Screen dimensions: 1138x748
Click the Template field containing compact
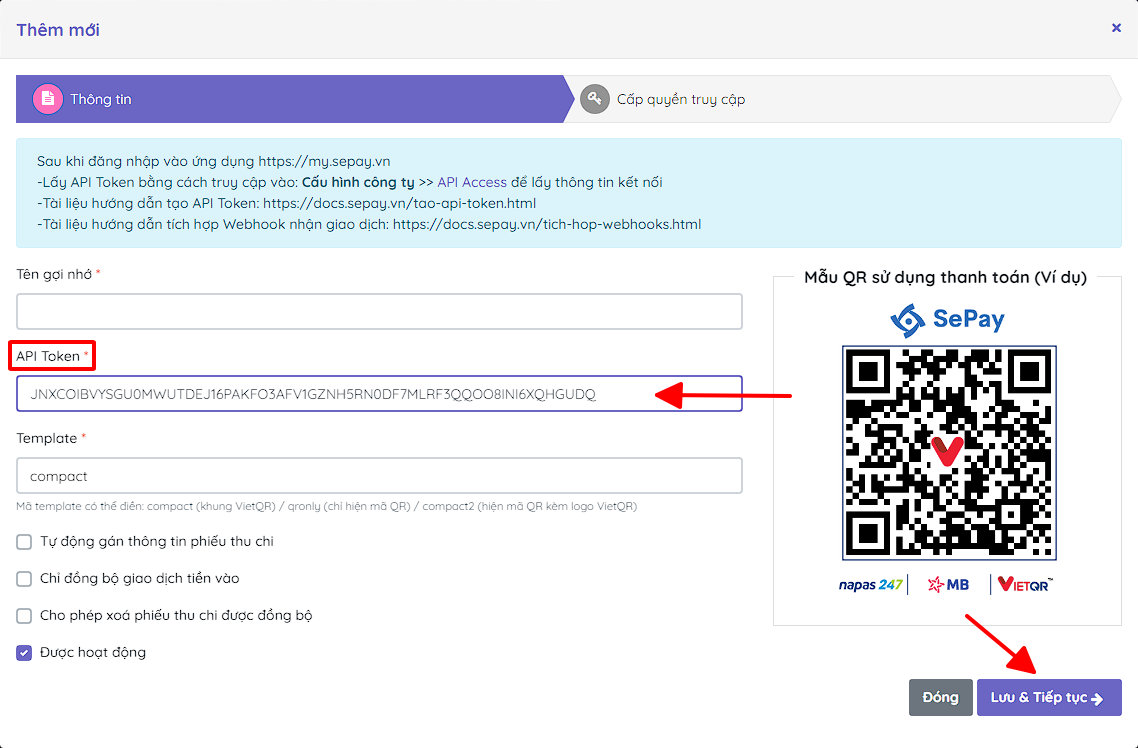(x=379, y=476)
